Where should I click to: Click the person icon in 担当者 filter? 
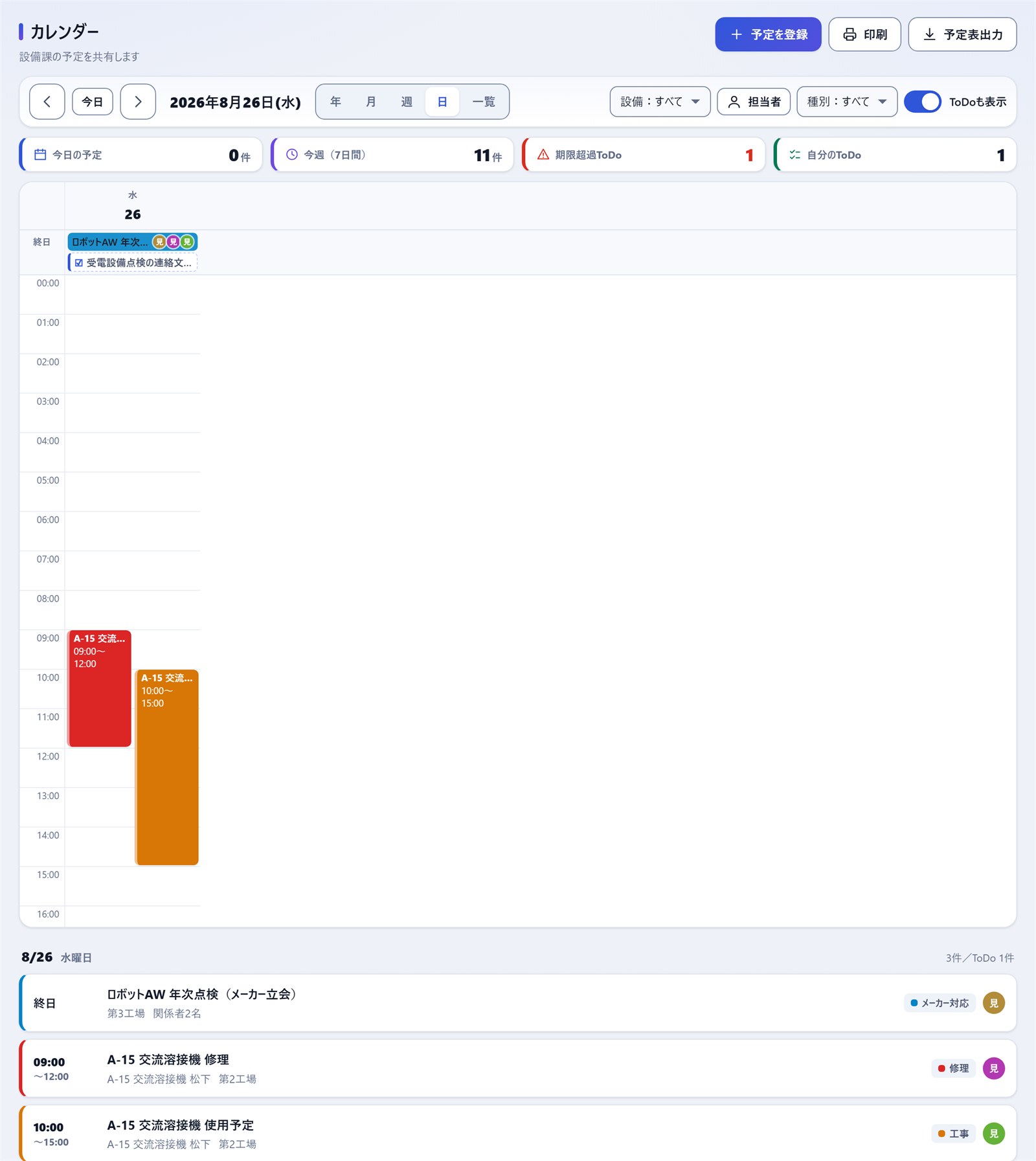(x=734, y=102)
